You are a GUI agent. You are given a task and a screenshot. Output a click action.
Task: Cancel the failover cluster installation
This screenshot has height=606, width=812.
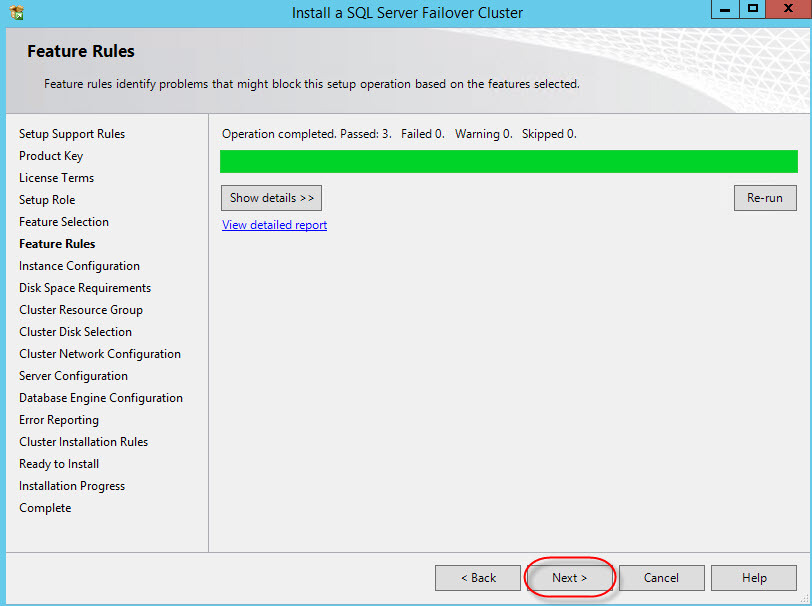pyautogui.click(x=661, y=578)
